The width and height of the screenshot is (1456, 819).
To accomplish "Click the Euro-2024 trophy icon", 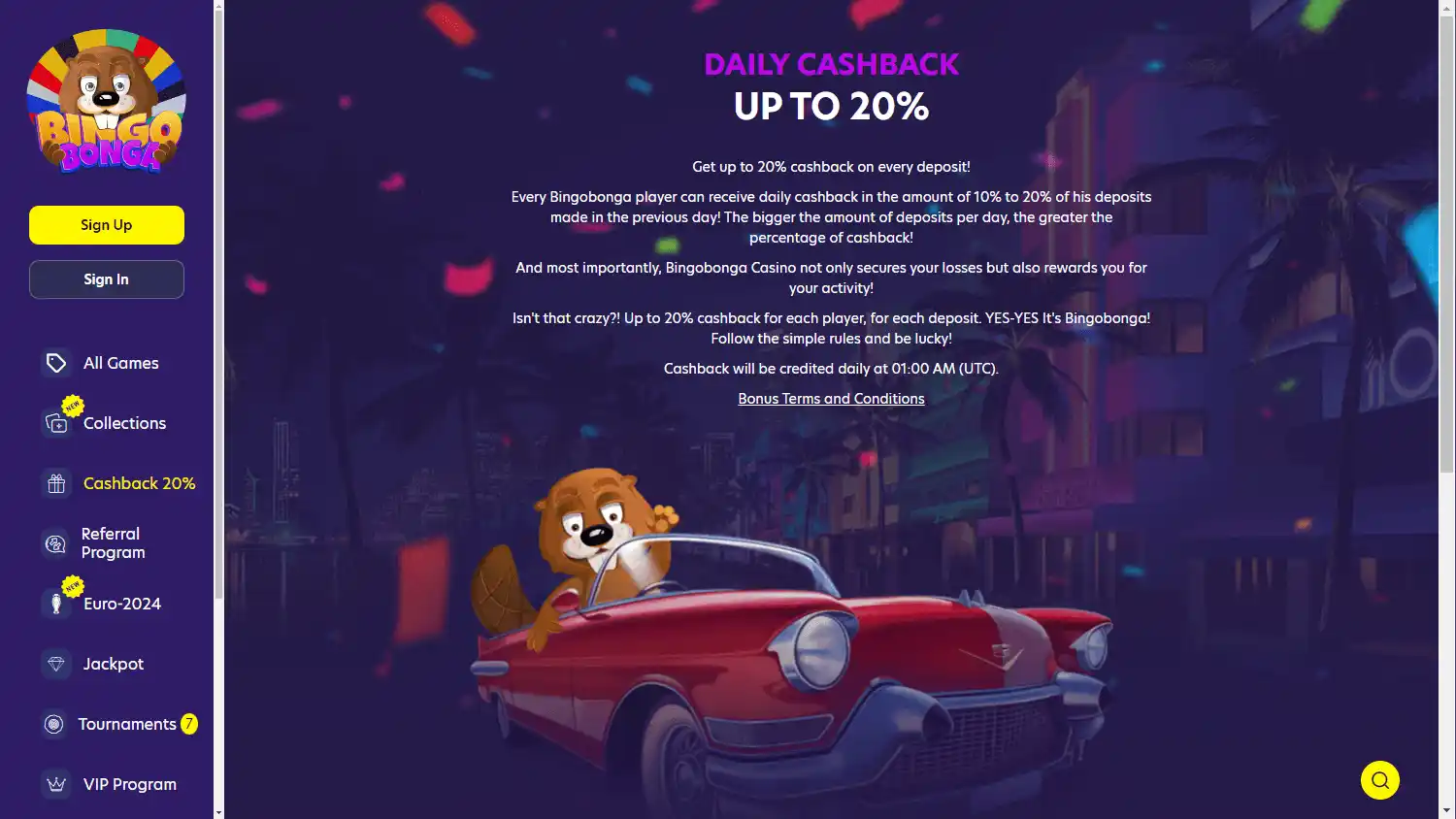I will point(56,604).
